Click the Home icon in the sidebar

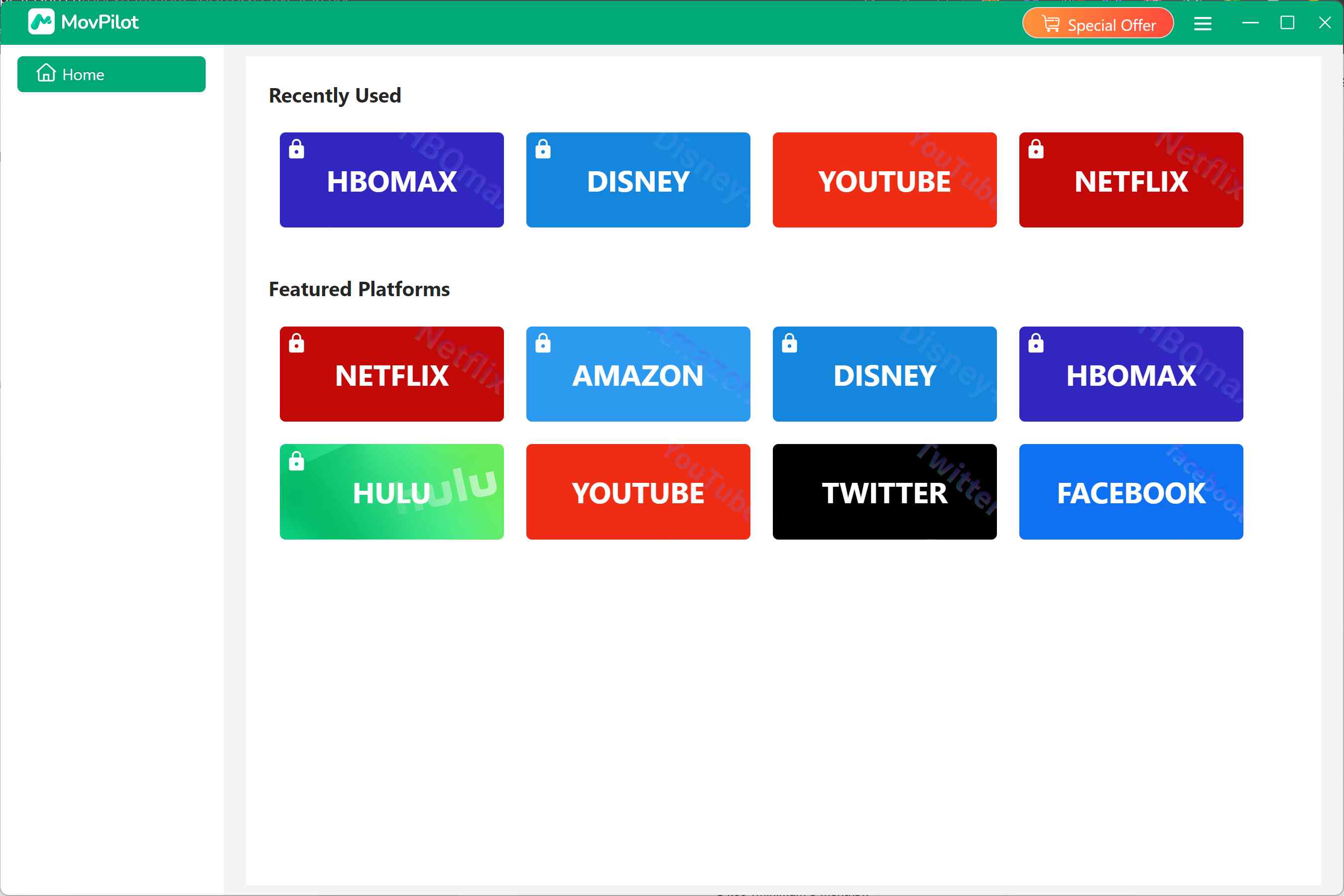tap(46, 74)
